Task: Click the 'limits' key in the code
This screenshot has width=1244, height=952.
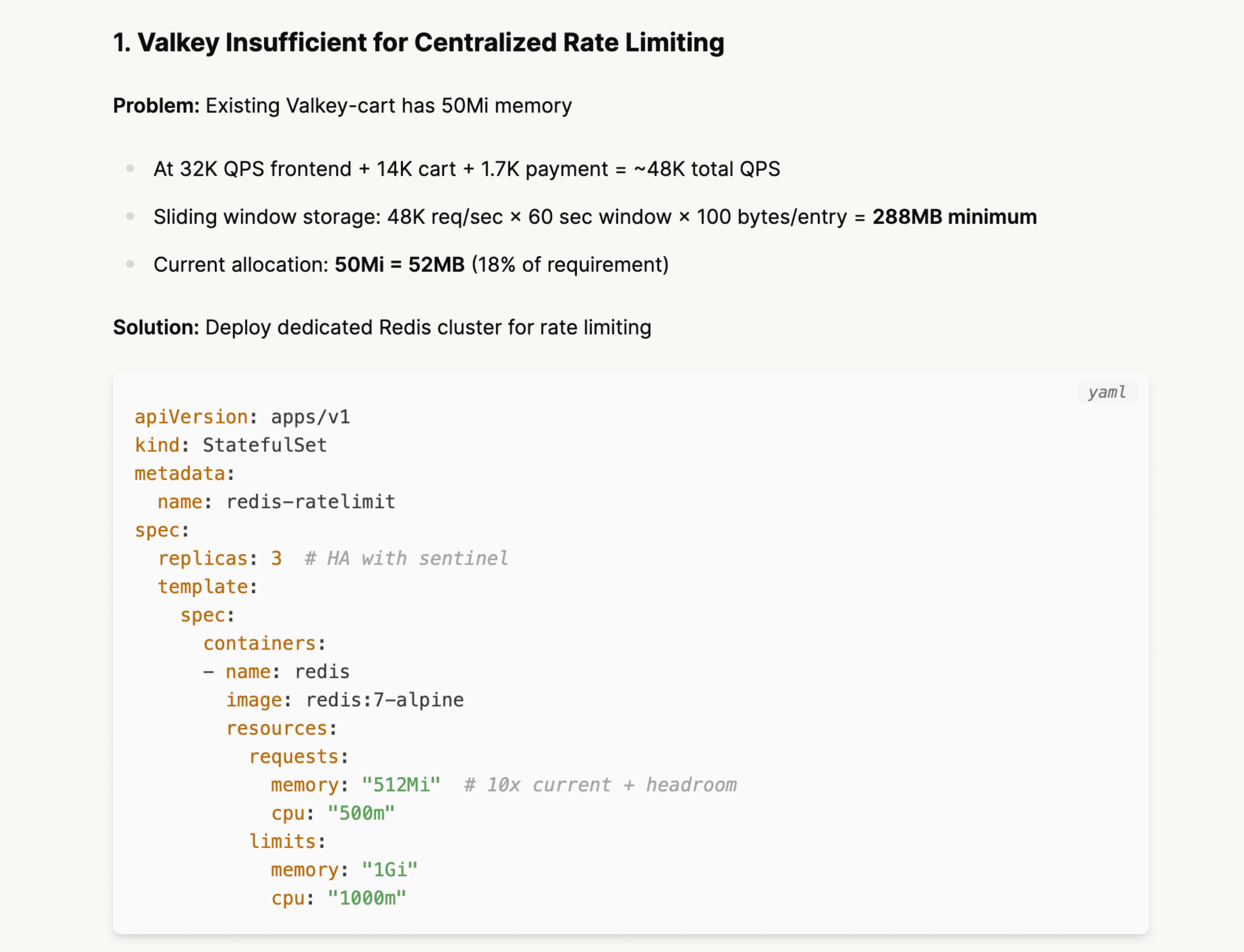Action: tap(282, 842)
